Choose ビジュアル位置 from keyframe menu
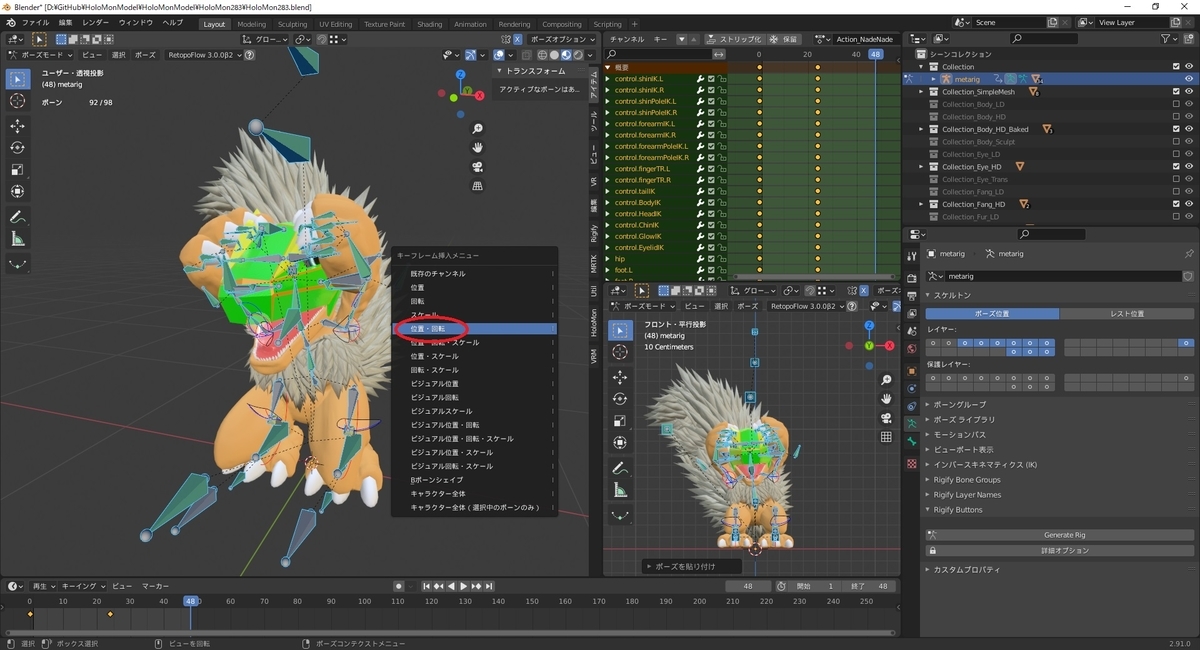Viewport: 1200px width, 650px height. coord(475,384)
